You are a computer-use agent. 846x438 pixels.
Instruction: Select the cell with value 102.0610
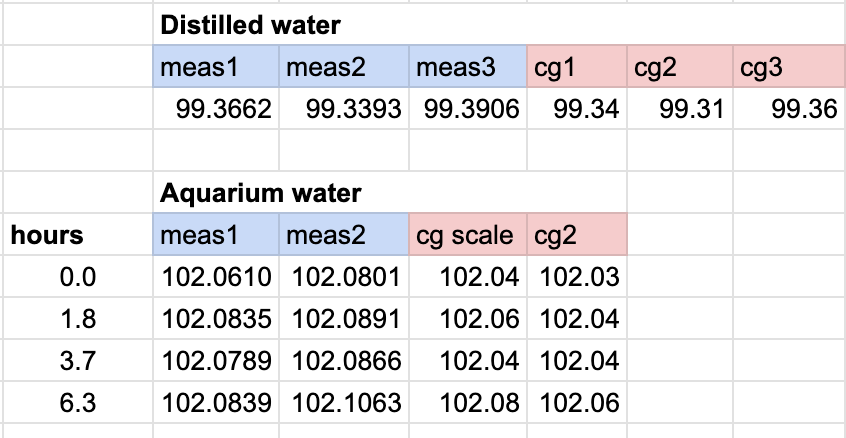(216, 277)
